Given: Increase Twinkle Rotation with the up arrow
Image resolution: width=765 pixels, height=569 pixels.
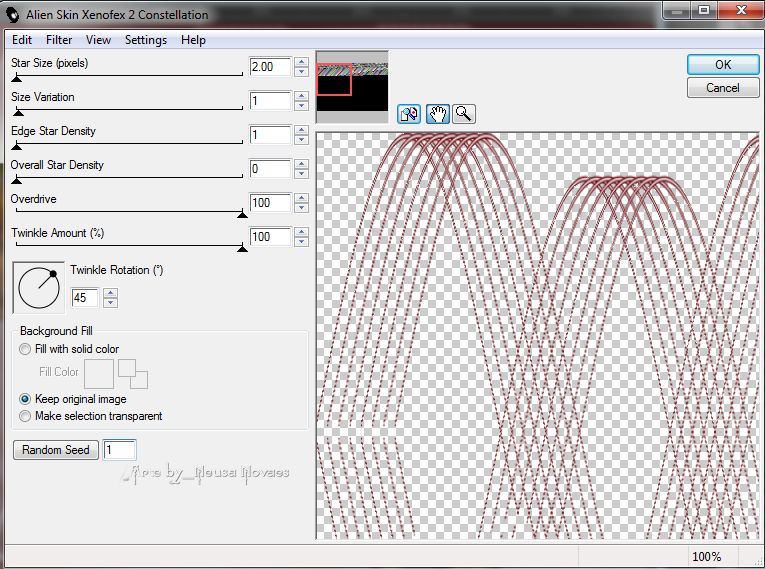Looking at the screenshot, I should pyautogui.click(x=111, y=293).
